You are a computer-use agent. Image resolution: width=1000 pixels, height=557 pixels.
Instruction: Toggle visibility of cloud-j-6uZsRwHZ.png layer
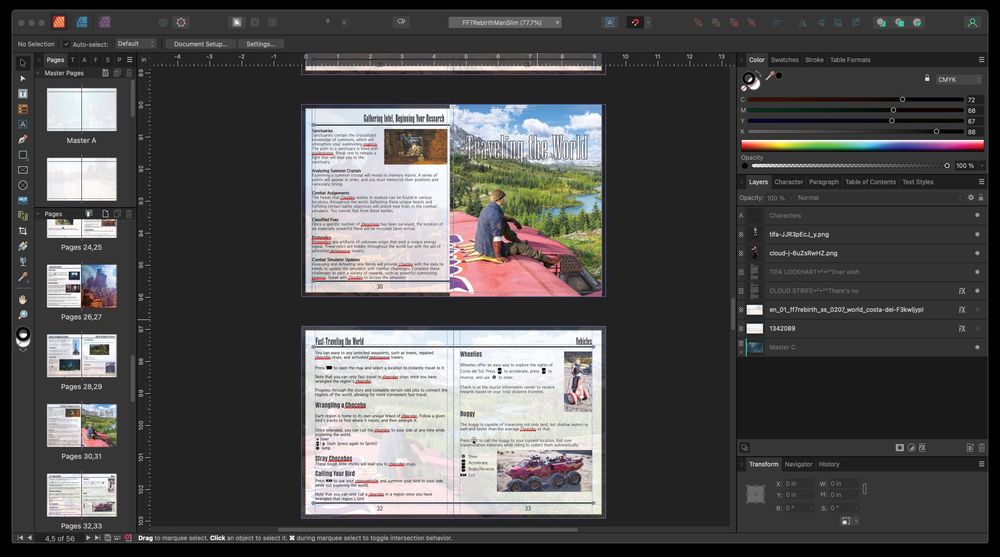pos(977,253)
